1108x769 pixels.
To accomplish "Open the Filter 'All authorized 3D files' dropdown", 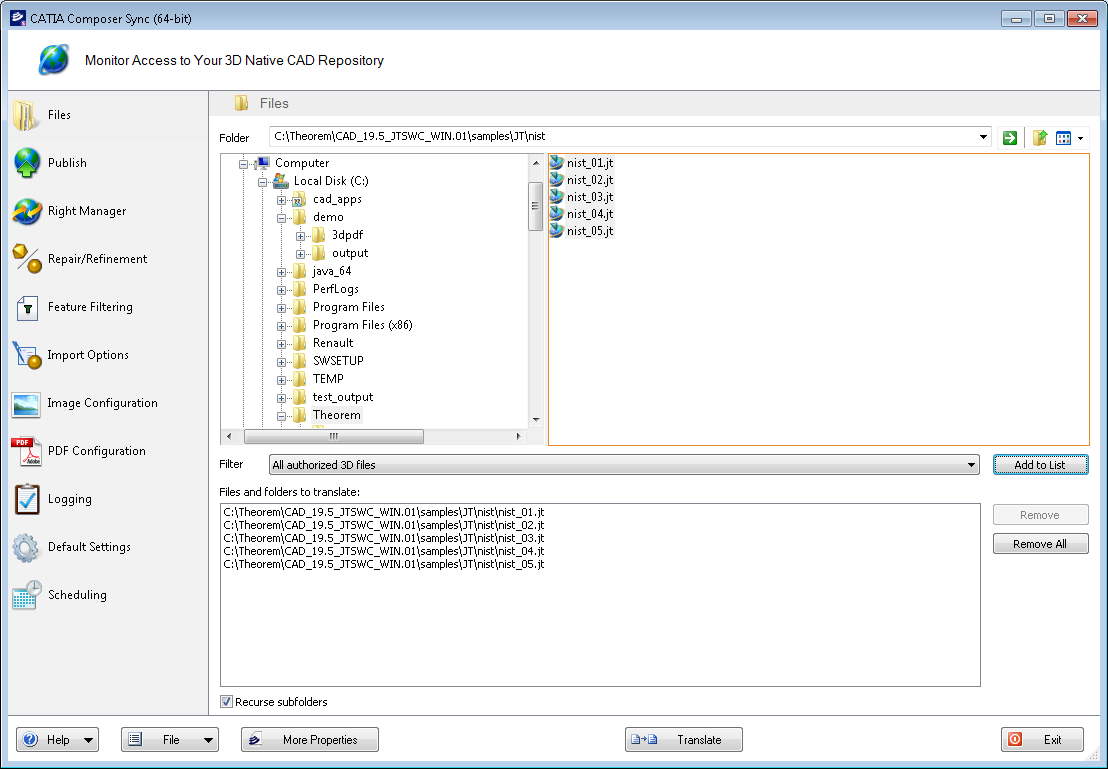I will tap(624, 464).
